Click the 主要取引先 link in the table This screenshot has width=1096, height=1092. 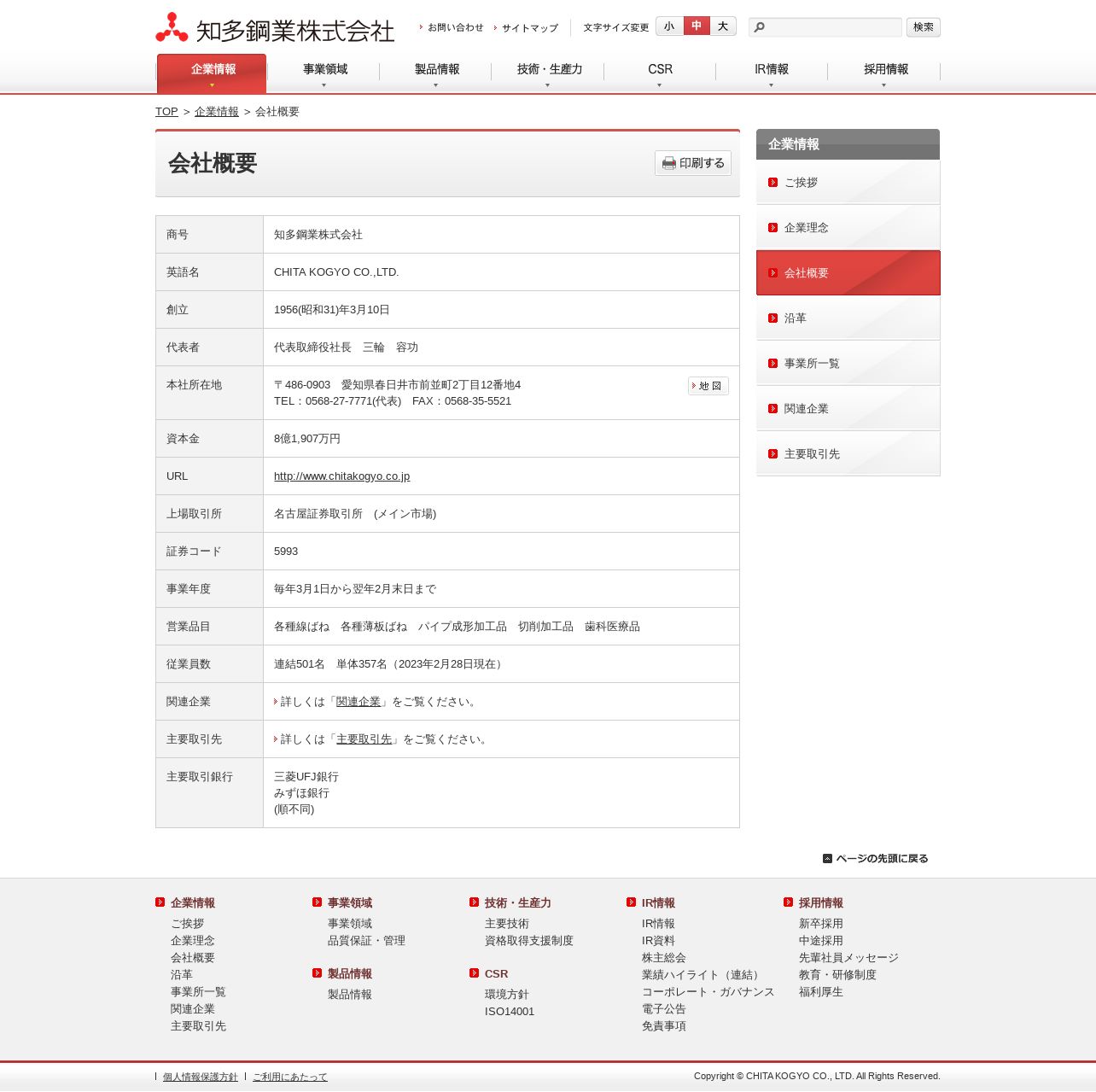(x=364, y=739)
